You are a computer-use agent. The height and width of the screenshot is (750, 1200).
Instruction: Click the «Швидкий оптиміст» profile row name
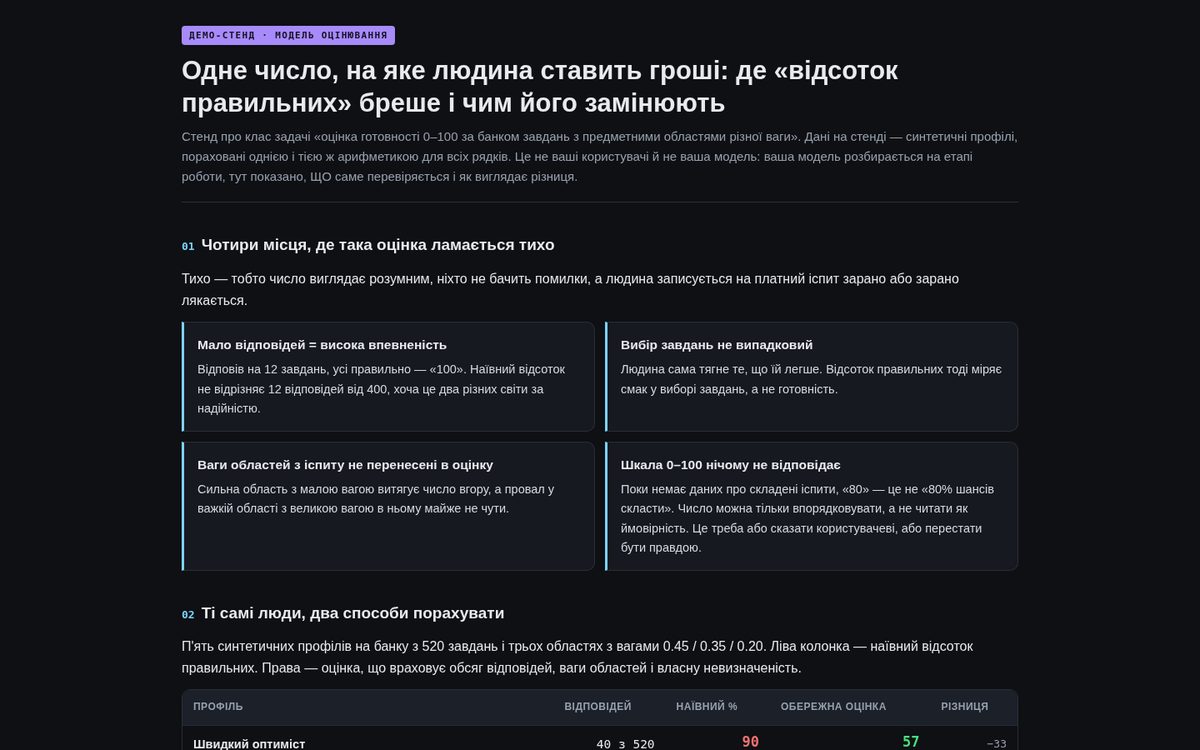click(x=249, y=744)
